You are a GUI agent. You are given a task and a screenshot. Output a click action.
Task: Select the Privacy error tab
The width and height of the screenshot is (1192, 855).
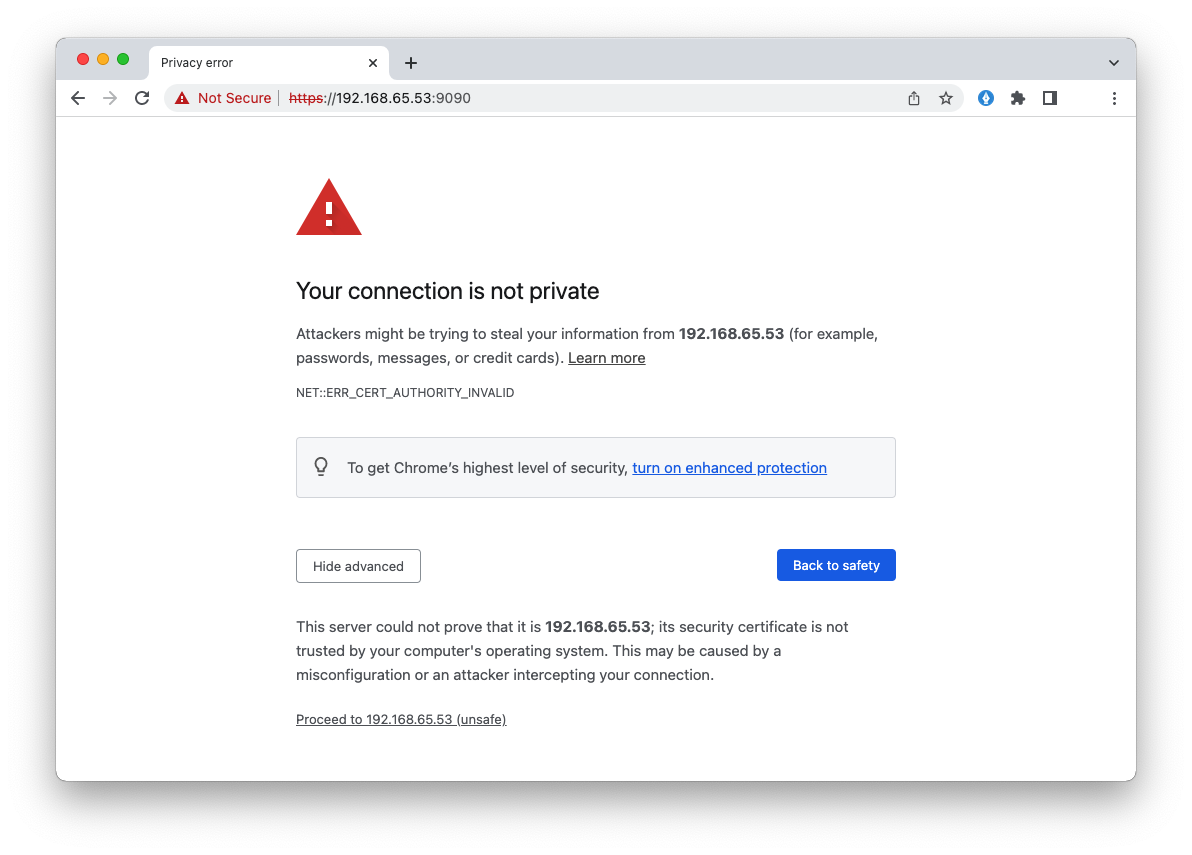[250, 63]
